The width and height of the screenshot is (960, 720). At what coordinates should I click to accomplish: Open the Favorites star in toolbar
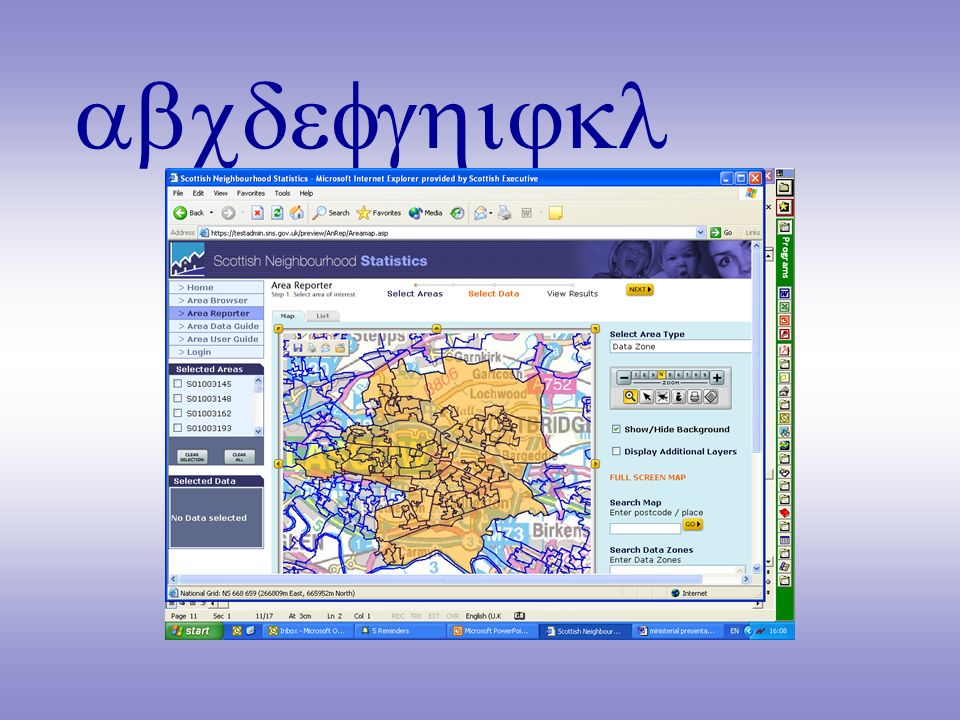378,213
